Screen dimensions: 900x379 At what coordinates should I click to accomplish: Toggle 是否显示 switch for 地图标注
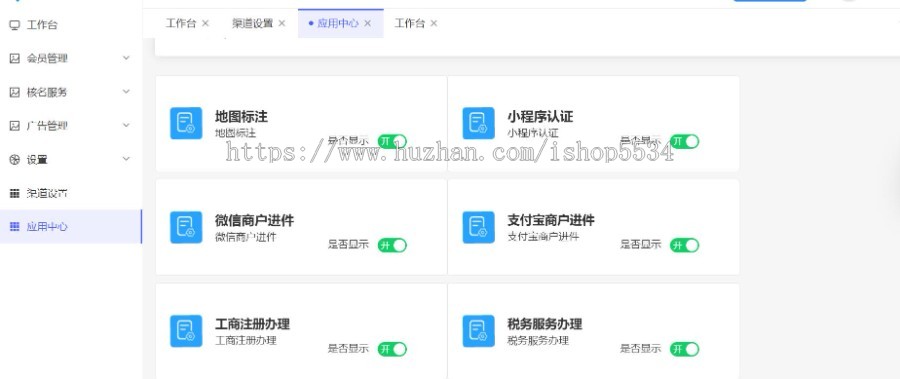pos(392,141)
